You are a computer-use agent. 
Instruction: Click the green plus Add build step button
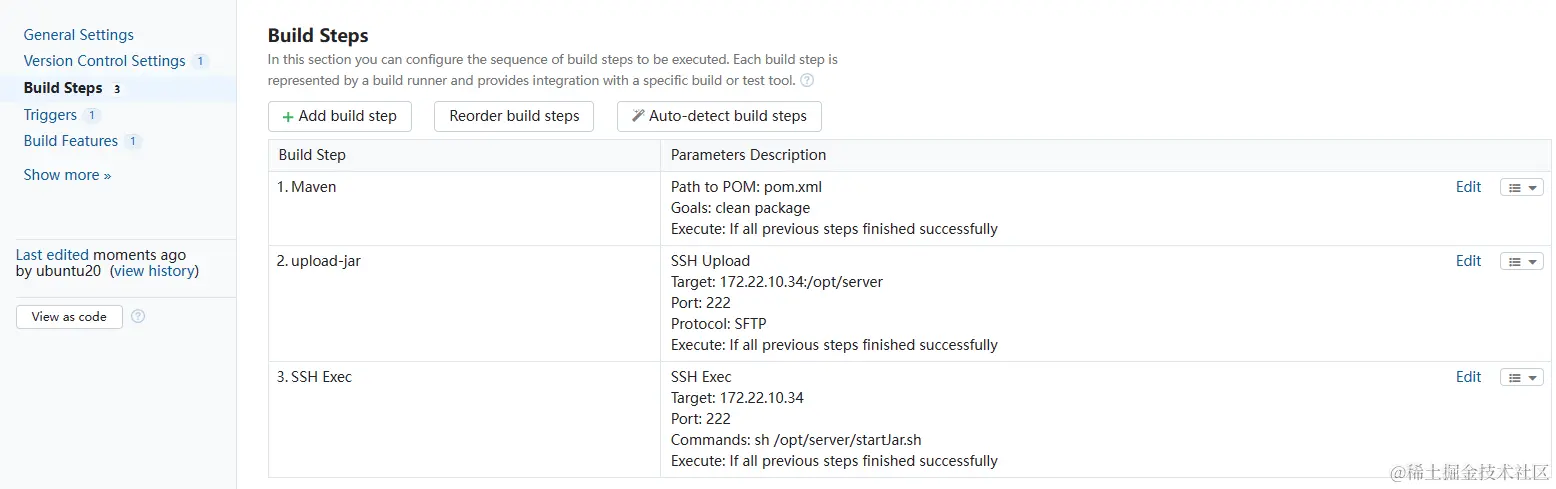339,116
